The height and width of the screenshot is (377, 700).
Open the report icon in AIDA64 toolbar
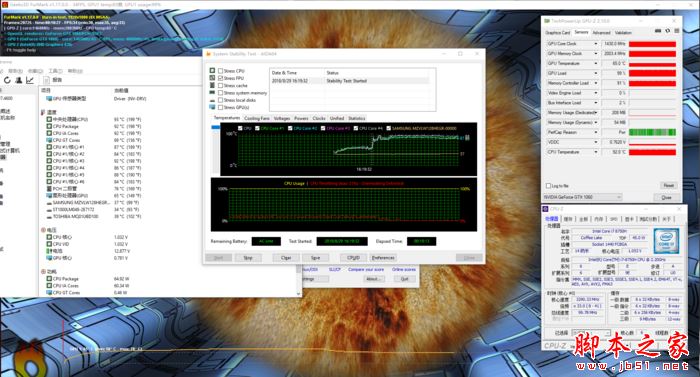point(46,80)
